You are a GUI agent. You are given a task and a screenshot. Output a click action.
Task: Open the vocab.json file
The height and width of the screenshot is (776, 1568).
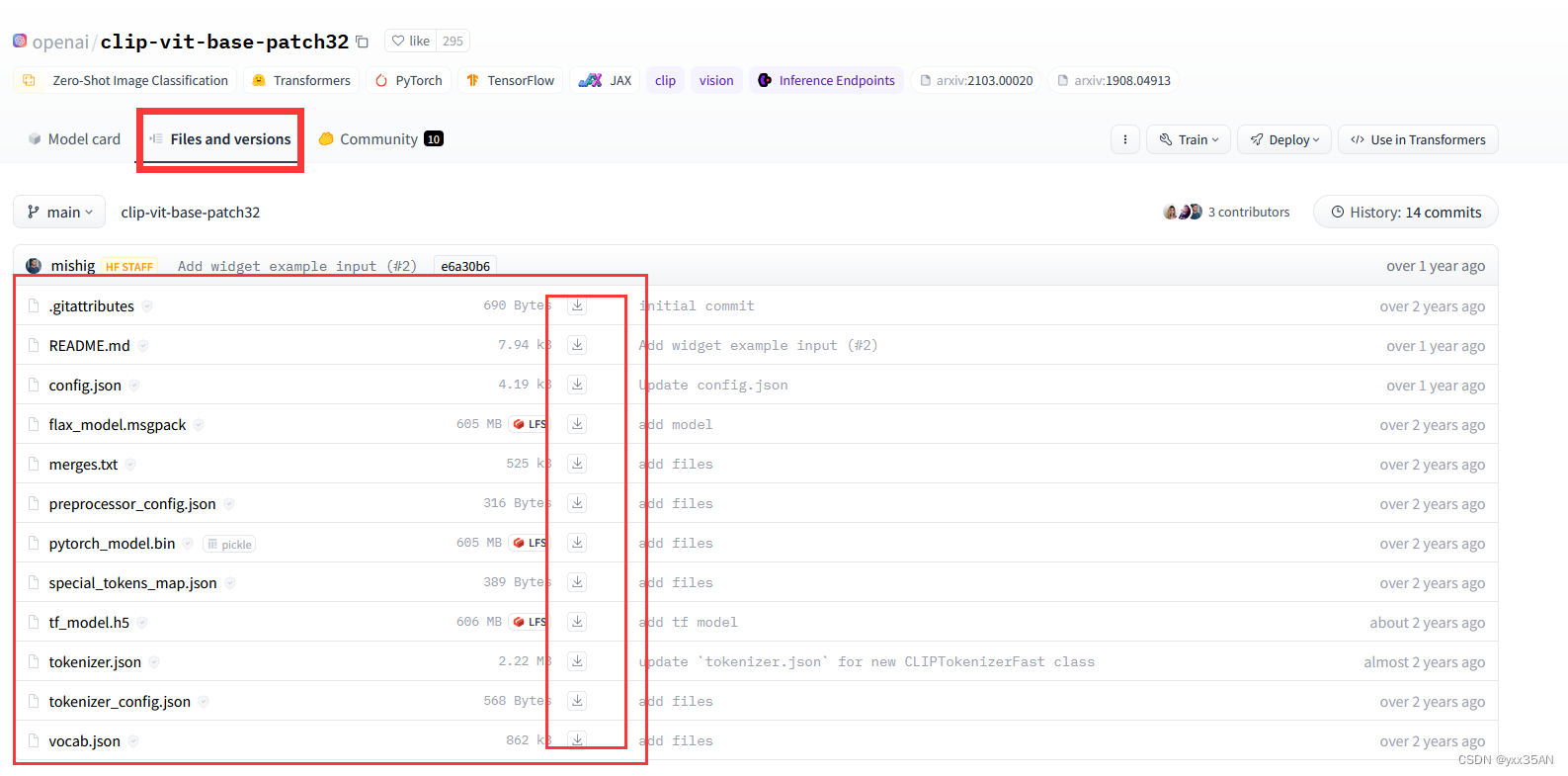(x=85, y=740)
